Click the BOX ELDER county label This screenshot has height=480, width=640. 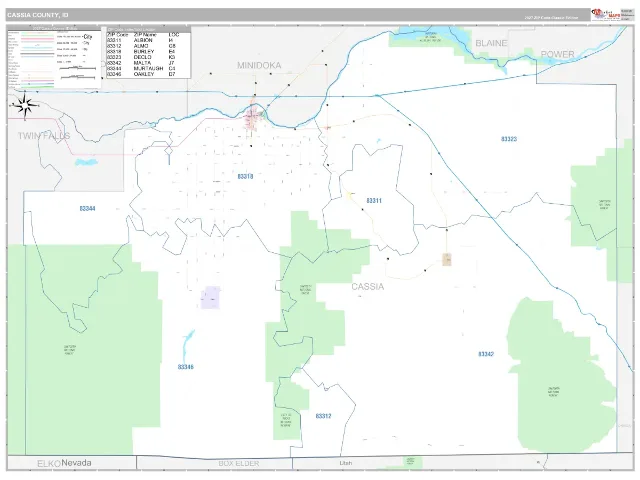(239, 464)
